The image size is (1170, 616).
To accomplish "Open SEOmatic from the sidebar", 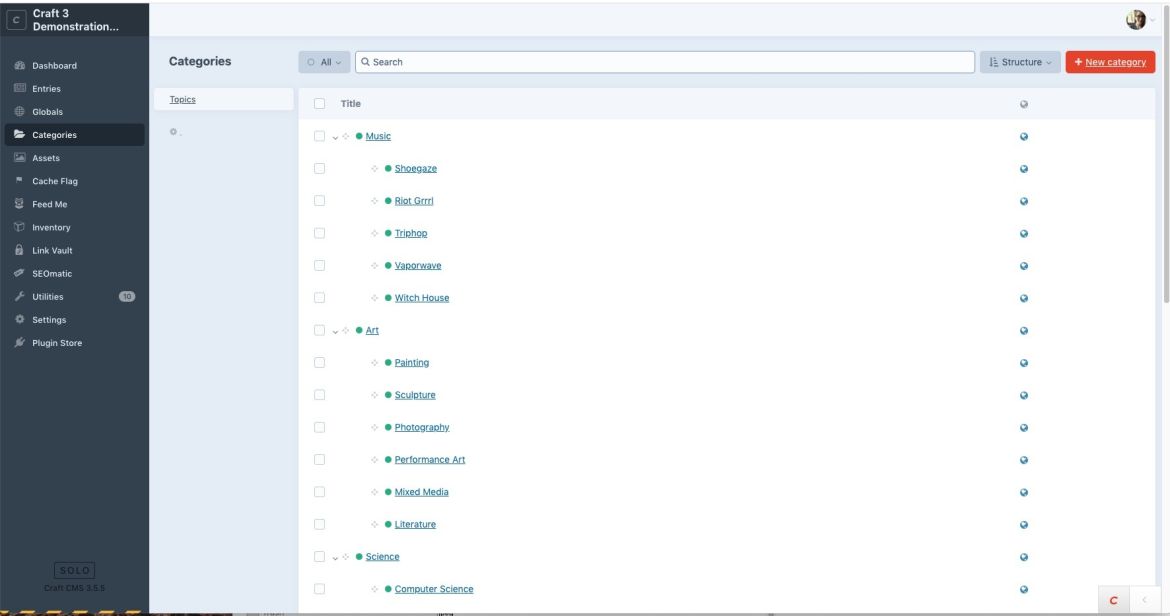I will click(x=48, y=272).
